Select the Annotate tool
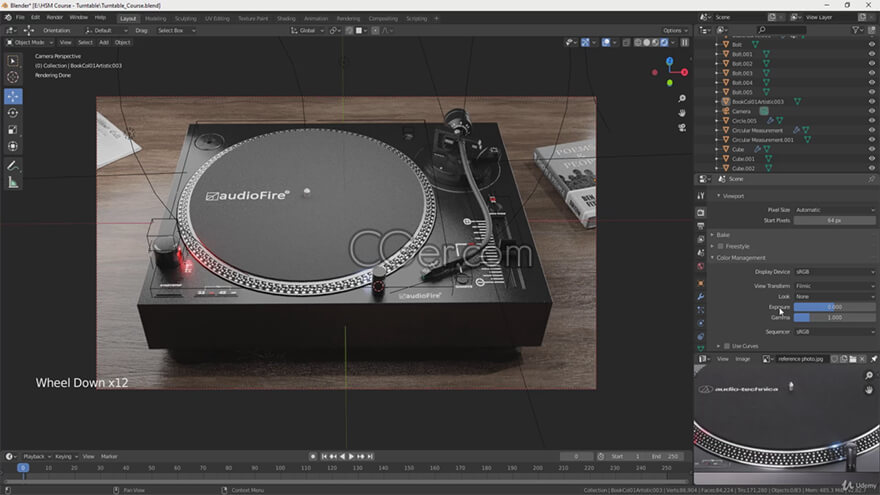 (13, 166)
